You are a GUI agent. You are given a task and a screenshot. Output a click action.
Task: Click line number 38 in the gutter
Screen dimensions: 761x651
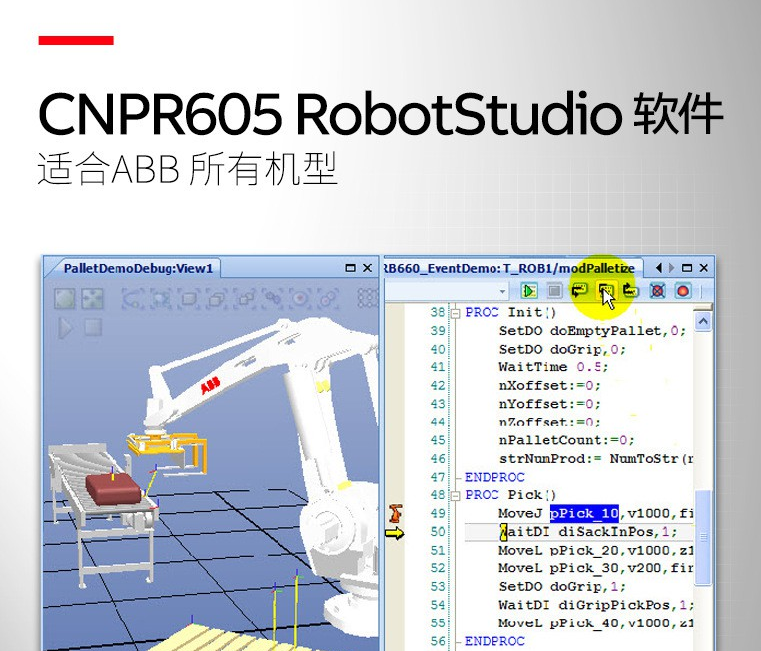point(438,312)
